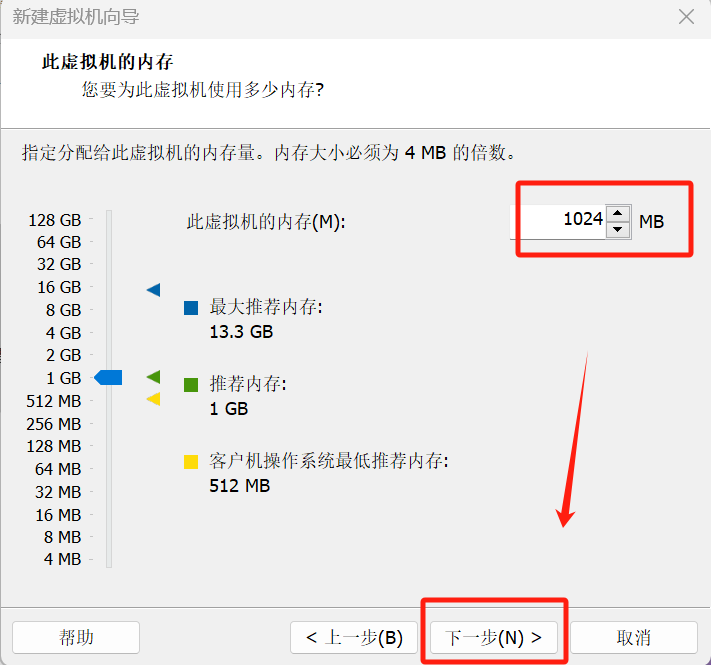Select the 512 MB scale label
711x665 pixels.
54,401
